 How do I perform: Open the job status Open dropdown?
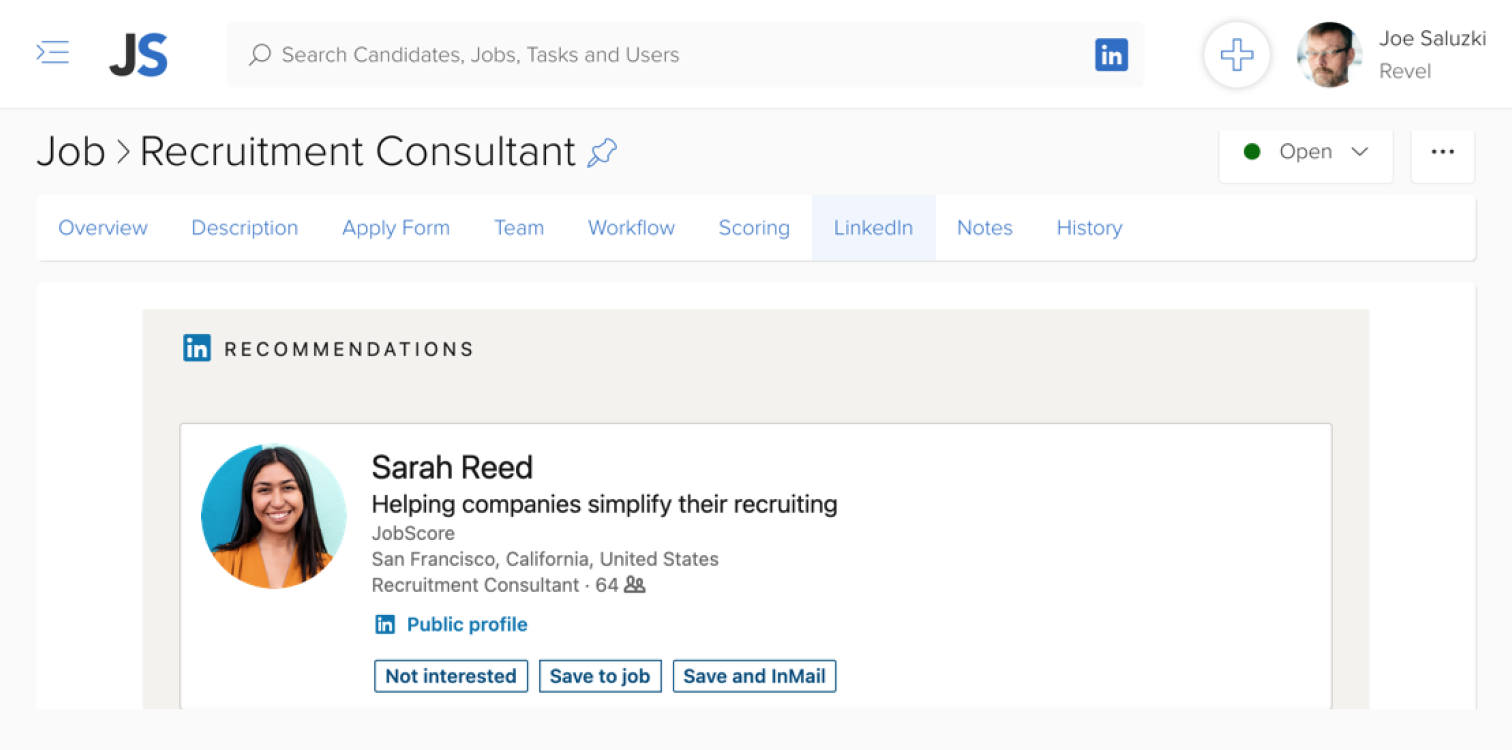(1305, 152)
